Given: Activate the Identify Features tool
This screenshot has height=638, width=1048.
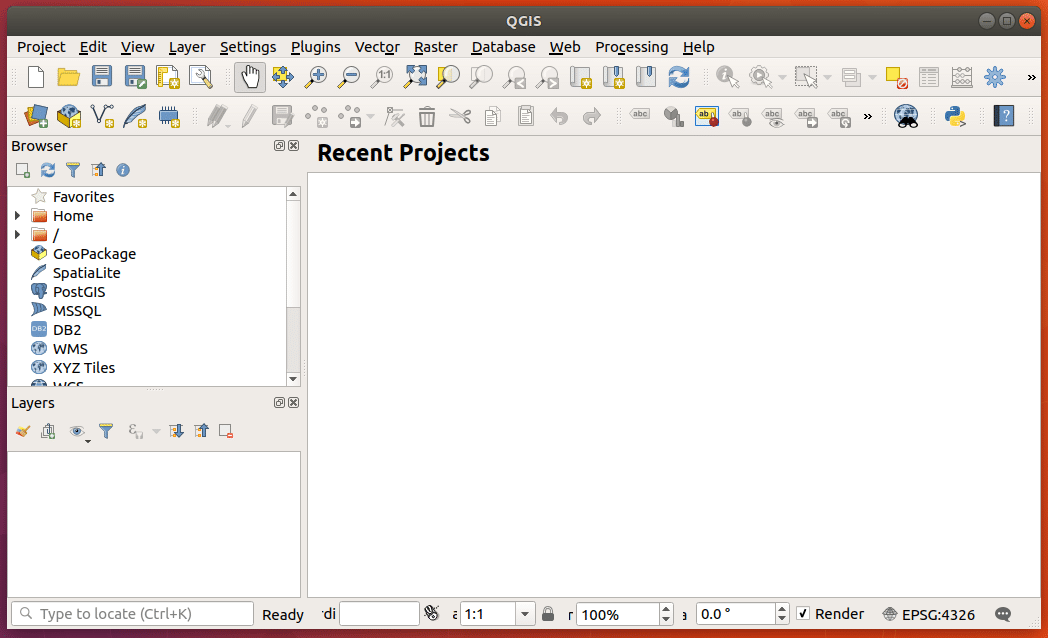Looking at the screenshot, I should [x=727, y=77].
